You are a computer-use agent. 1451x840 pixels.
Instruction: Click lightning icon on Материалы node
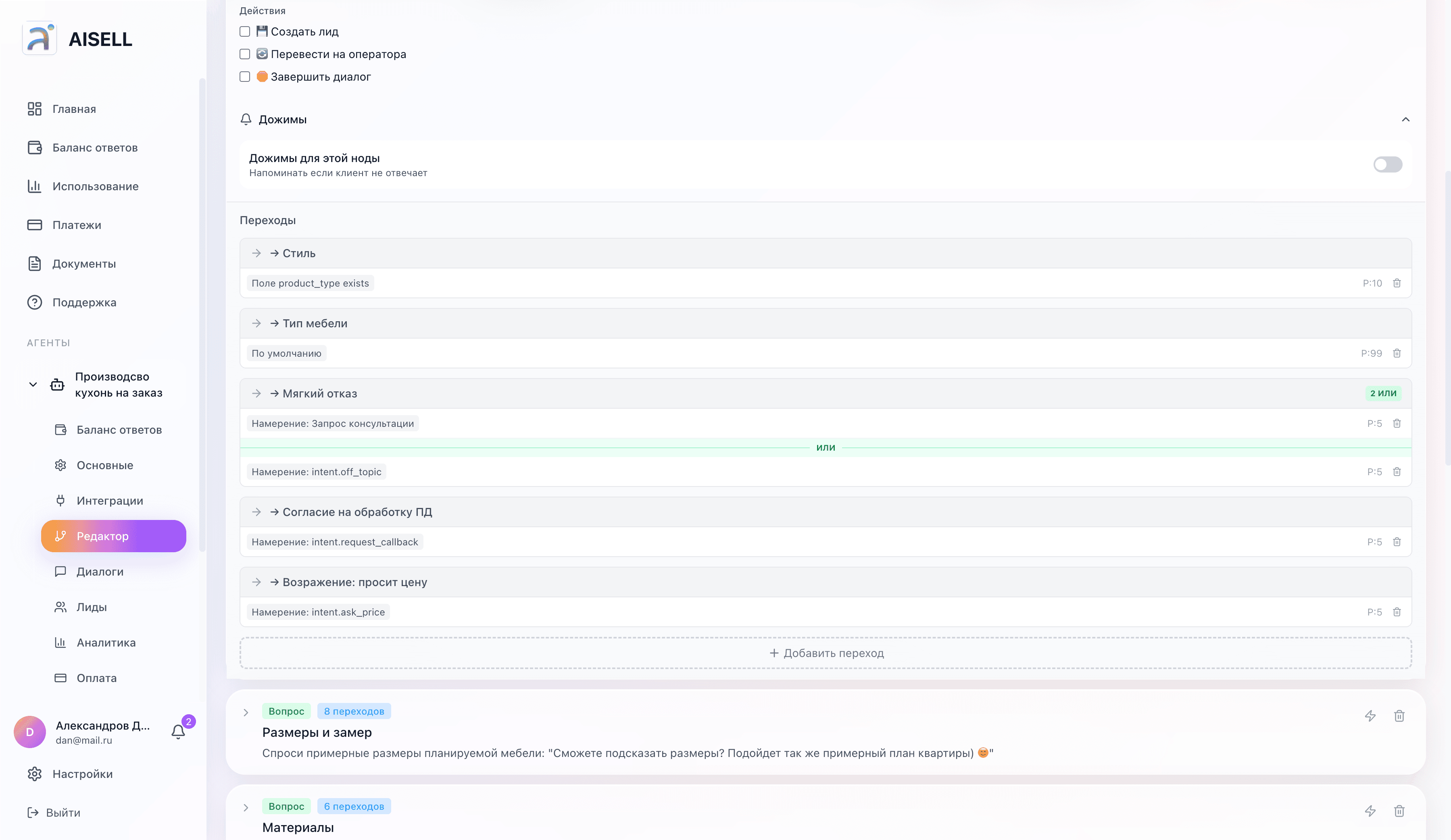pyautogui.click(x=1370, y=811)
